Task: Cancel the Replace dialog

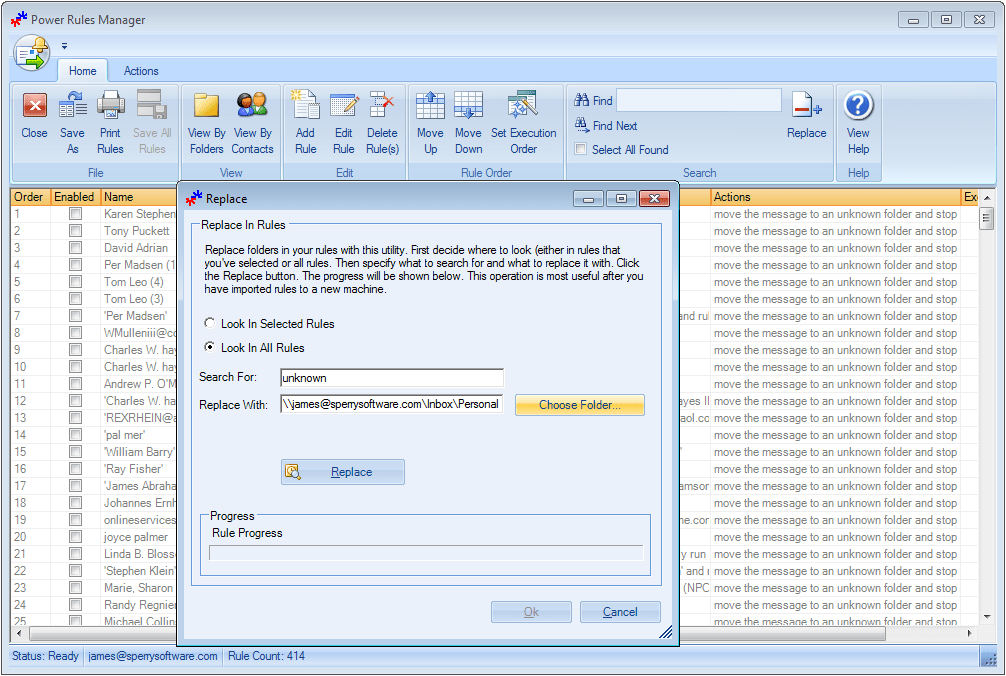Action: [619, 611]
